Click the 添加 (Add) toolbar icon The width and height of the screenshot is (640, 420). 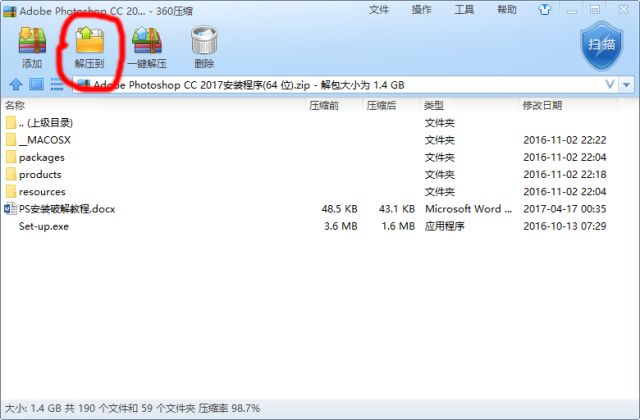(x=32, y=41)
